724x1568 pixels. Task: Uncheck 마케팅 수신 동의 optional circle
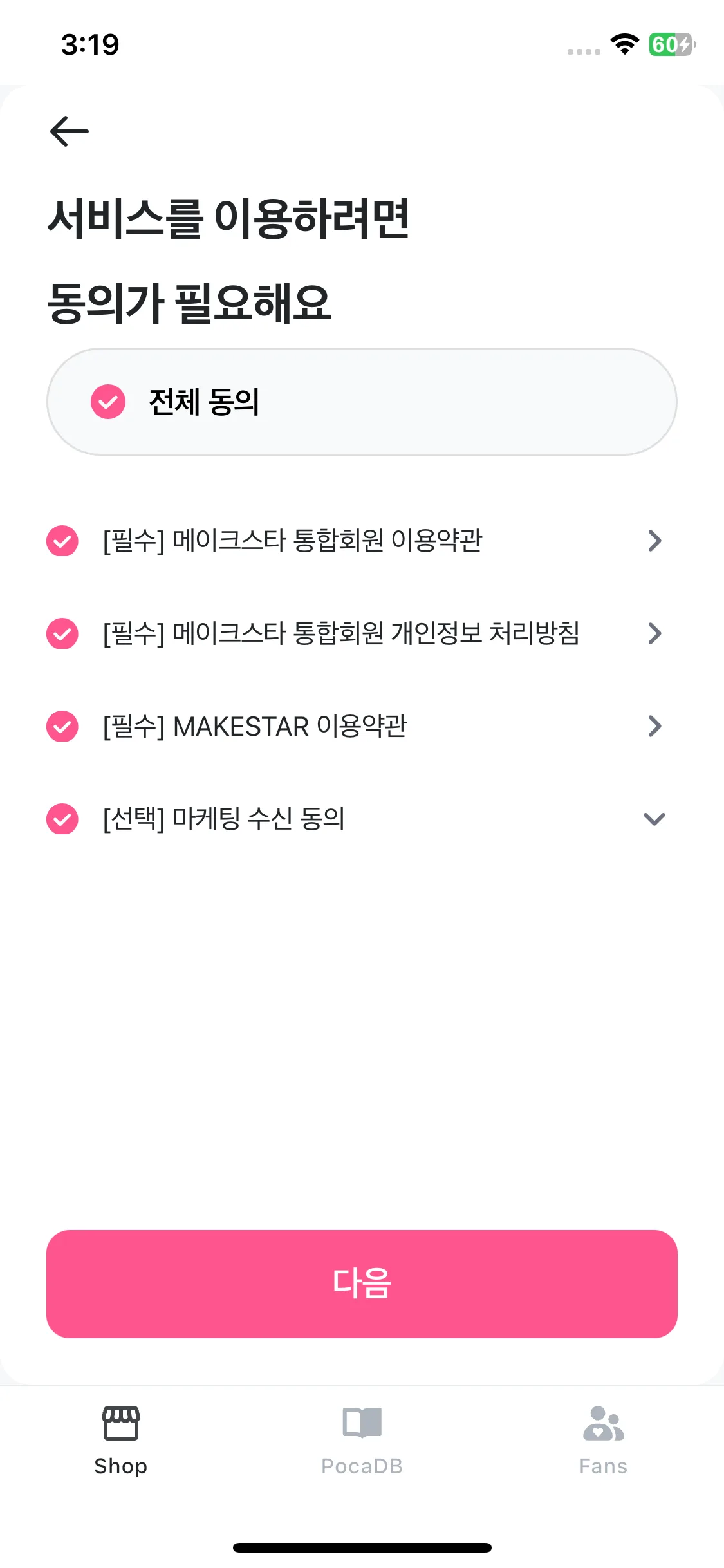click(62, 819)
